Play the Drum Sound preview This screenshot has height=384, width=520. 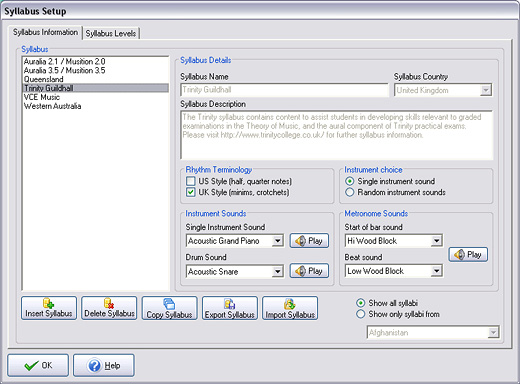click(x=309, y=271)
